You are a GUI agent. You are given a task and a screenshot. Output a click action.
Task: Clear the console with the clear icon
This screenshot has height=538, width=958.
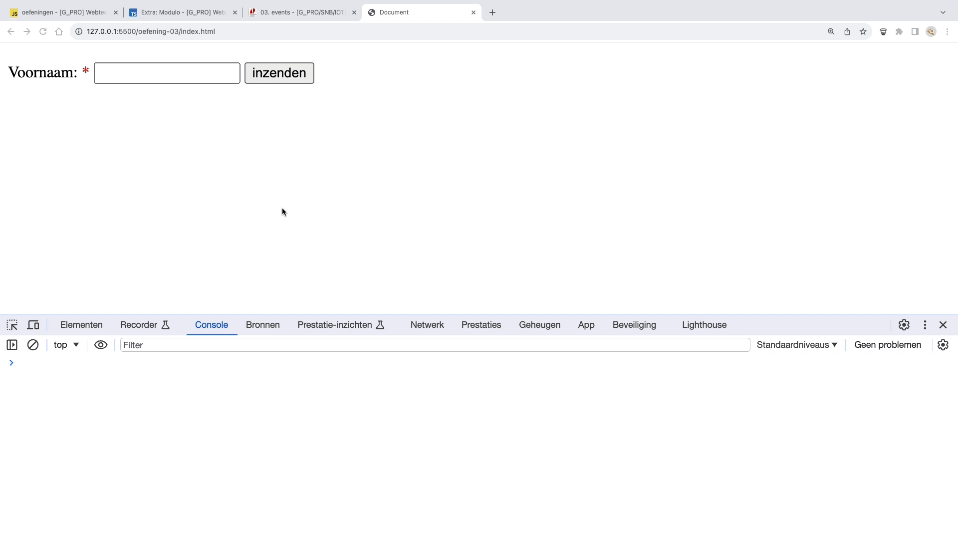(33, 345)
